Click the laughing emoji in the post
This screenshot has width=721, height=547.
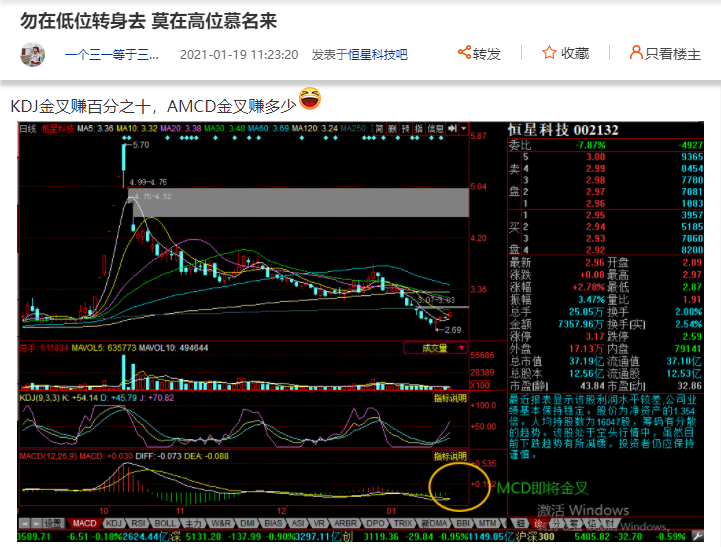(x=309, y=98)
